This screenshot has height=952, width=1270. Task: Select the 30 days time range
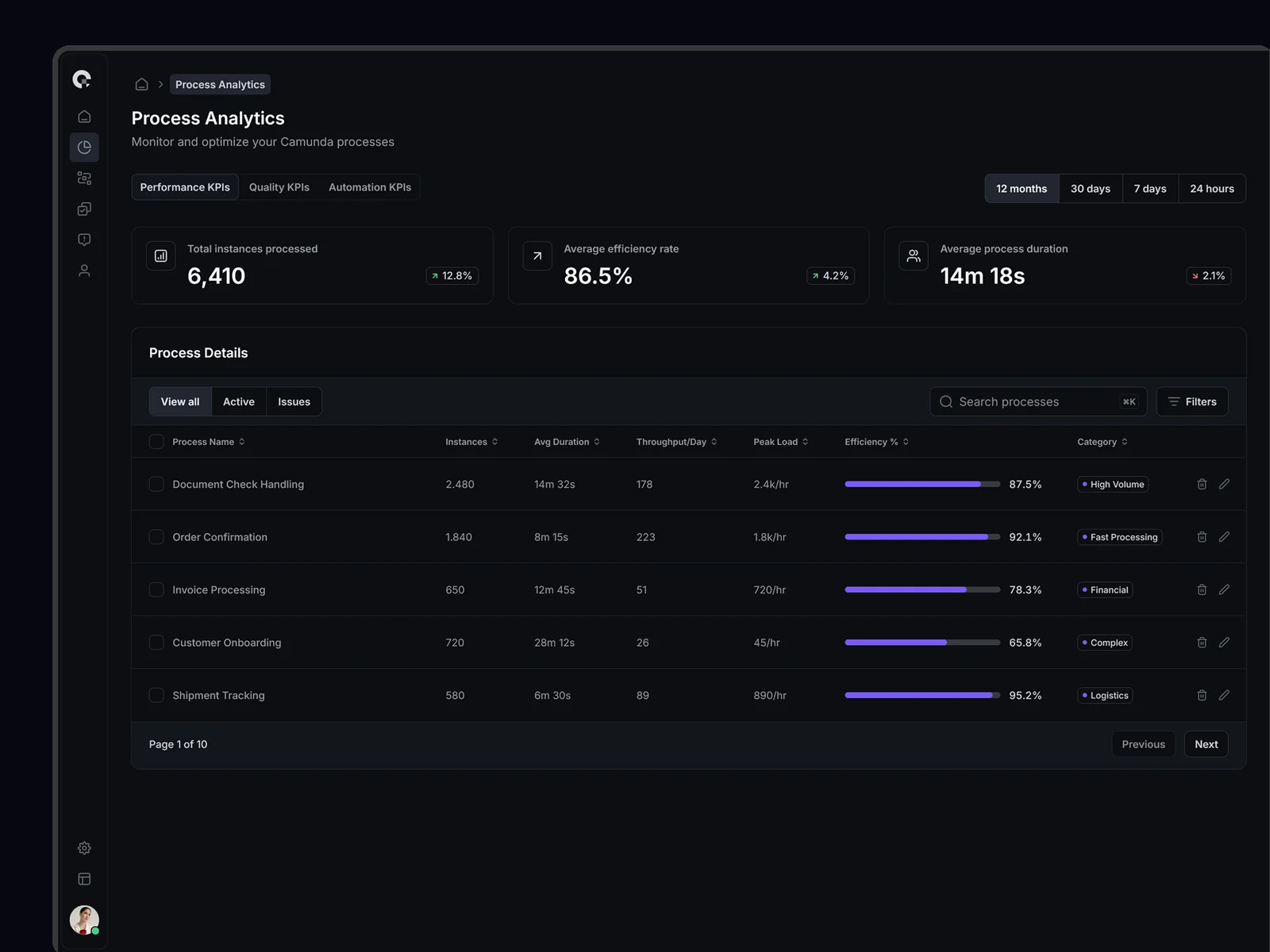[x=1090, y=189]
